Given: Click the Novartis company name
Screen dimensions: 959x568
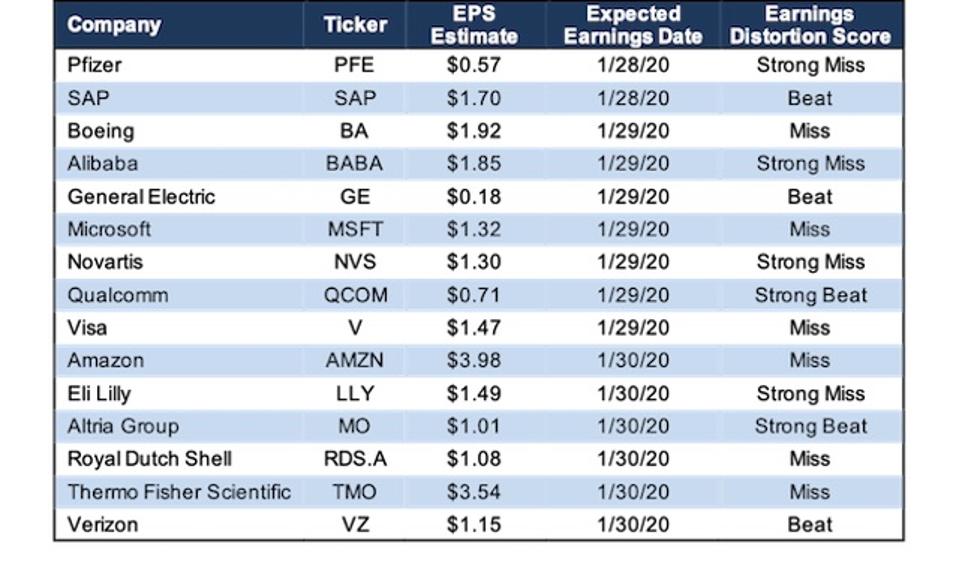Looking at the screenshot, I should pos(105,262).
